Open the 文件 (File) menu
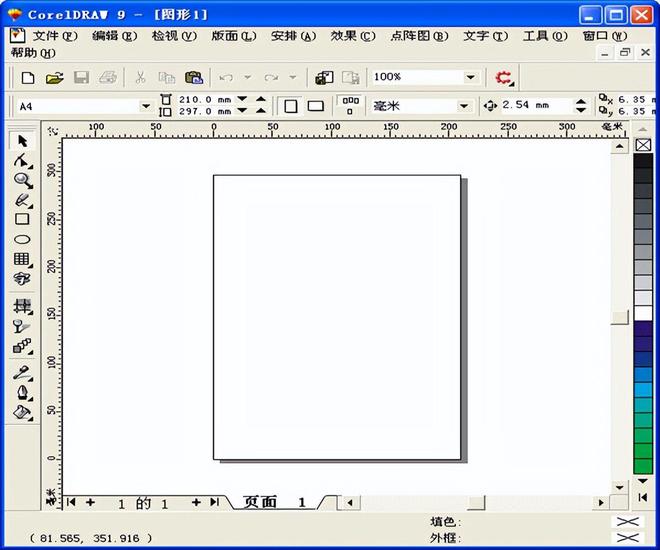The height and width of the screenshot is (550, 660). (52, 36)
